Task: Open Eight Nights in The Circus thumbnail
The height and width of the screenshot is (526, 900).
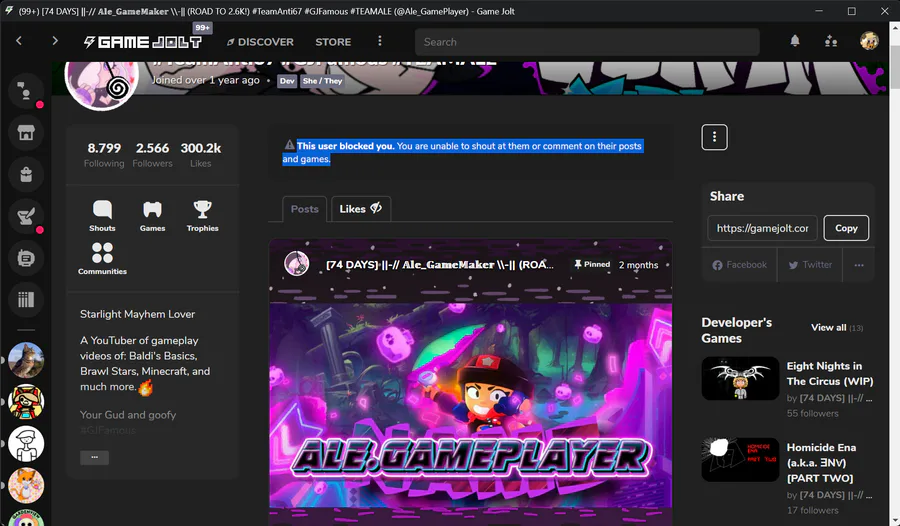Action: [740, 378]
